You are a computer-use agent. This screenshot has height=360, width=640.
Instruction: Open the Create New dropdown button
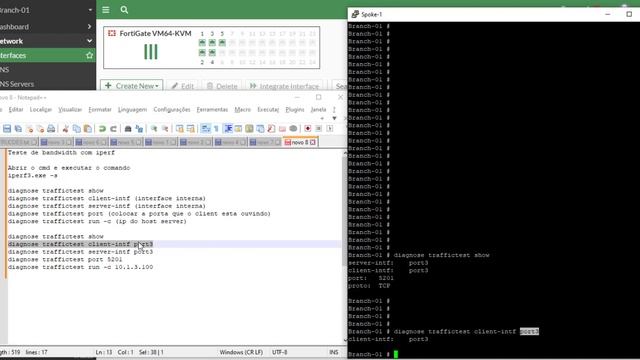(x=131, y=86)
